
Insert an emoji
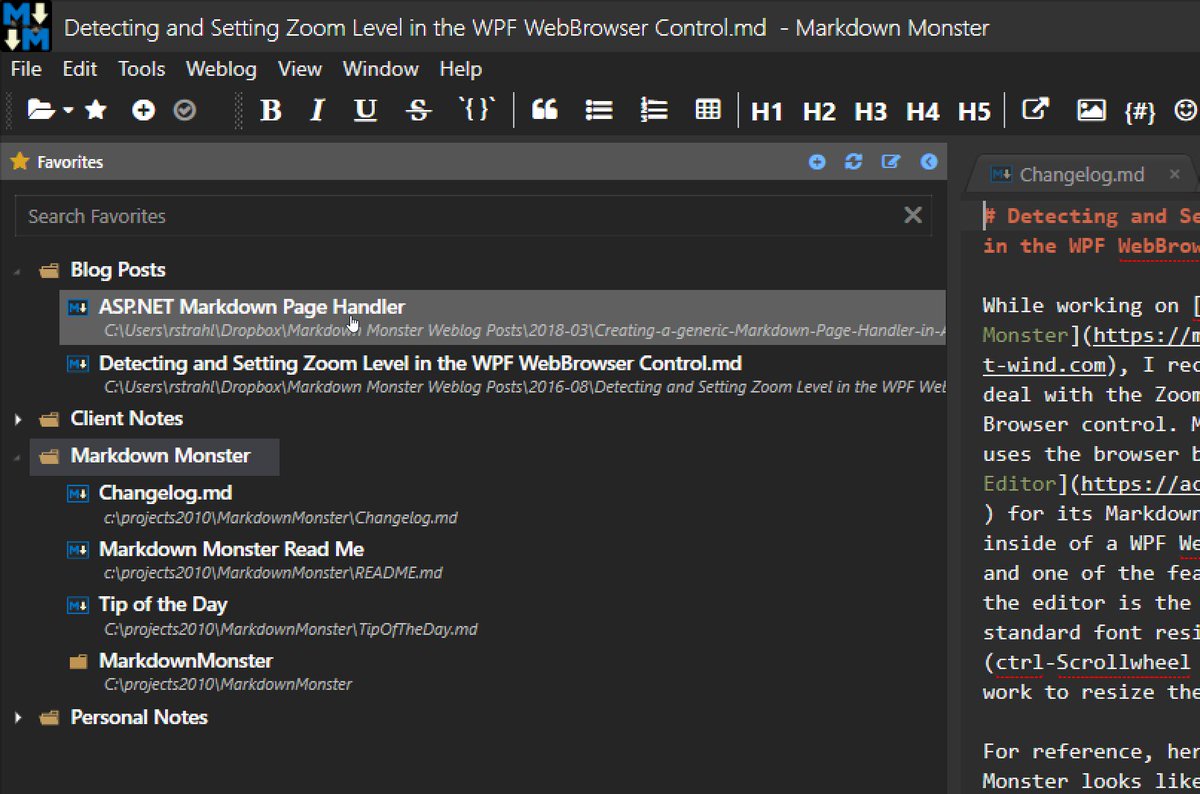pyautogui.click(x=1186, y=110)
